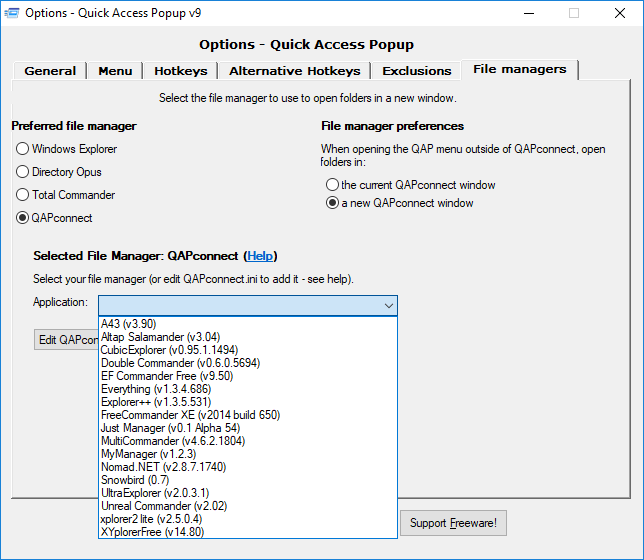Open the Help link for QAPconnect
The width and height of the screenshot is (644, 560).
pyautogui.click(x=260, y=256)
